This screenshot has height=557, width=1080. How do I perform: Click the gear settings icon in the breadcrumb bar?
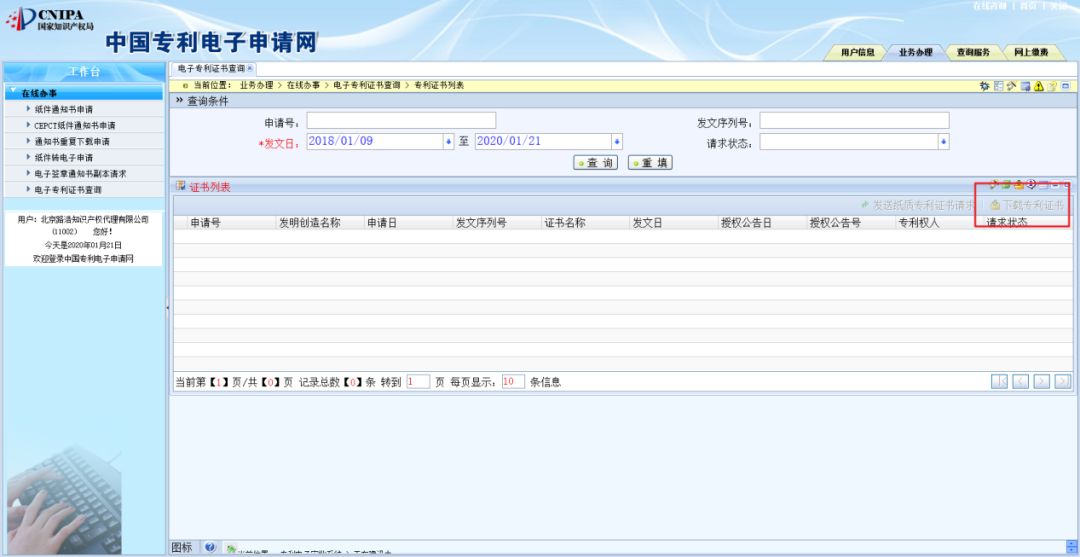(x=985, y=86)
